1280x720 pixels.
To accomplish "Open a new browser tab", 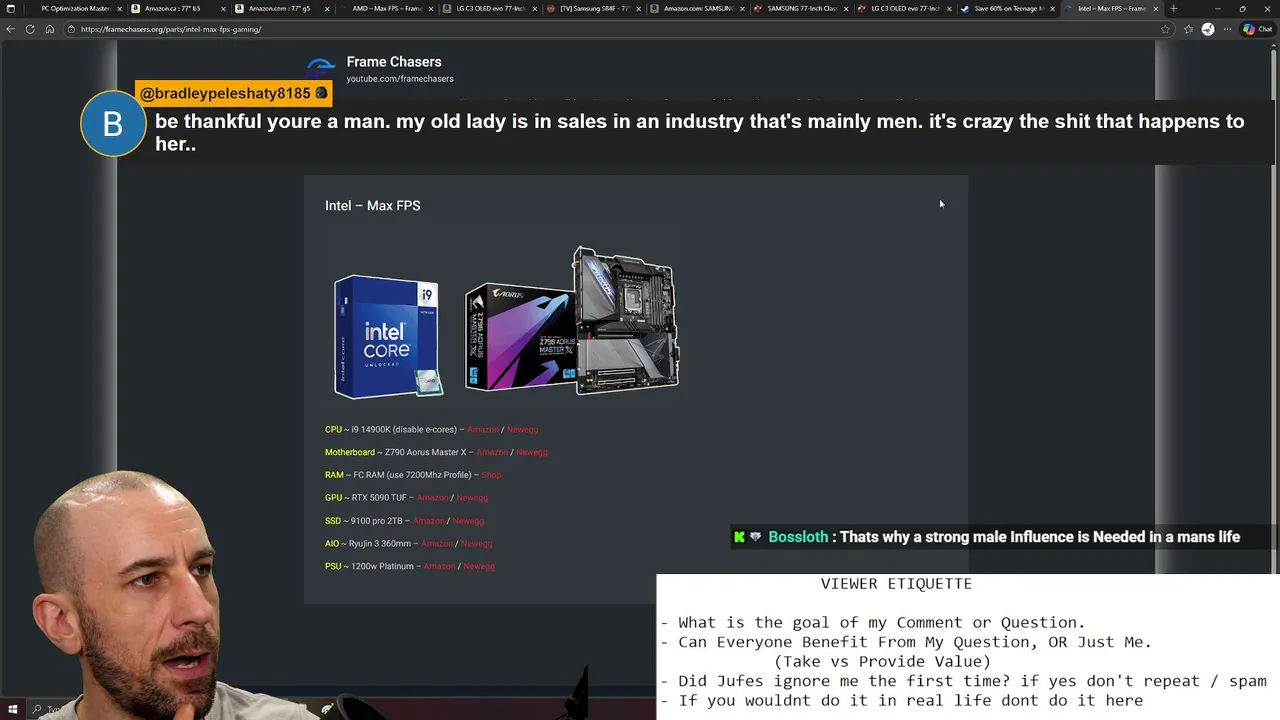I will 1173,9.
